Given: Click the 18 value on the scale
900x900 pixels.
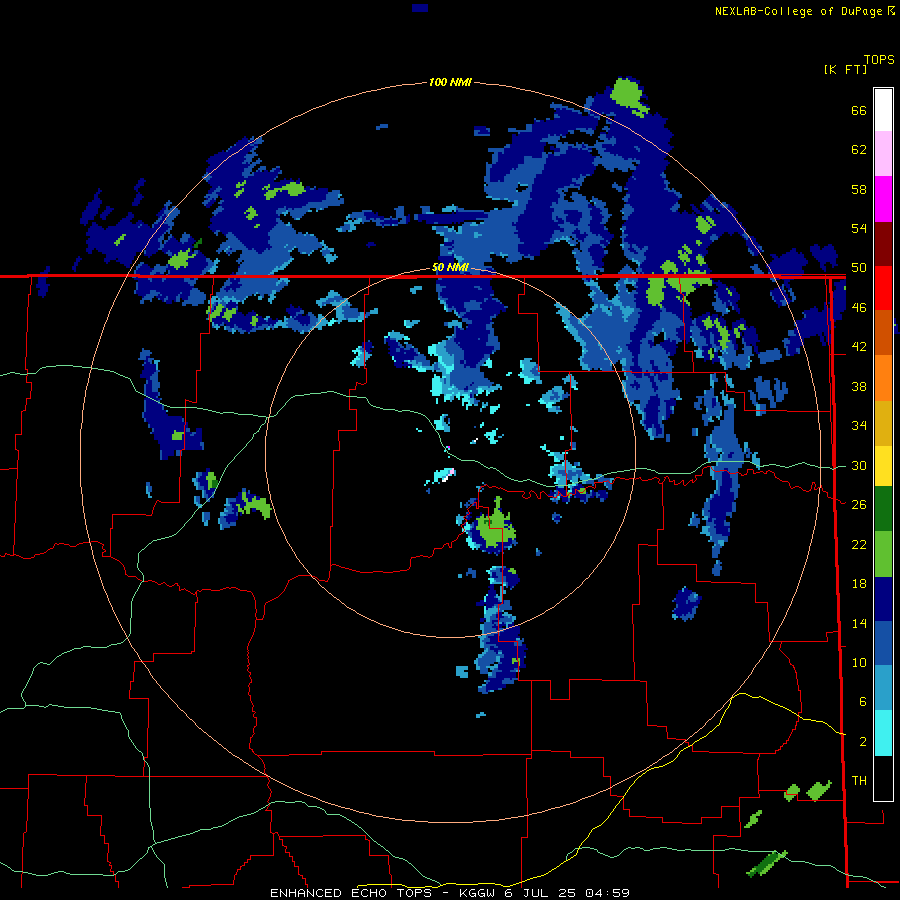Looking at the screenshot, I should [x=859, y=584].
